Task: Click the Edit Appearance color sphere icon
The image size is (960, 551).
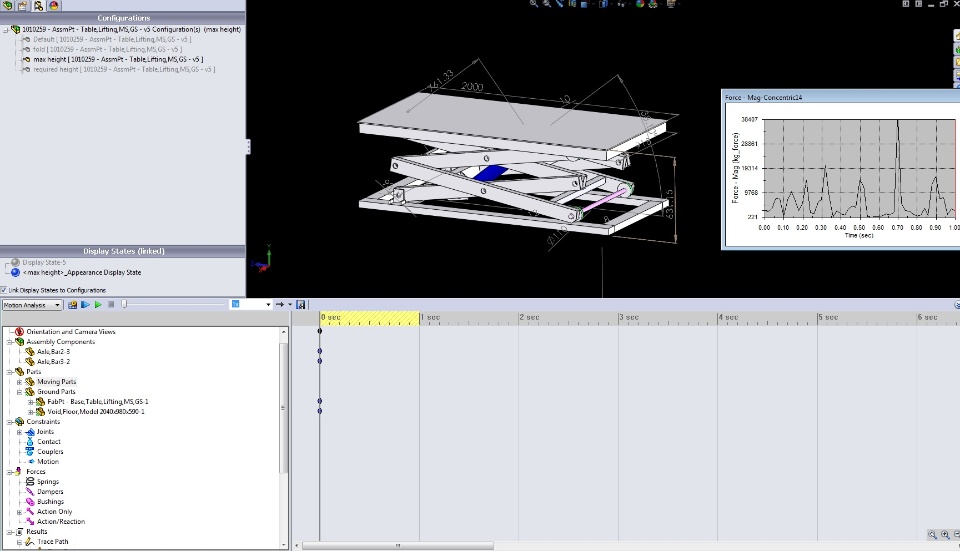Action: click(x=640, y=4)
